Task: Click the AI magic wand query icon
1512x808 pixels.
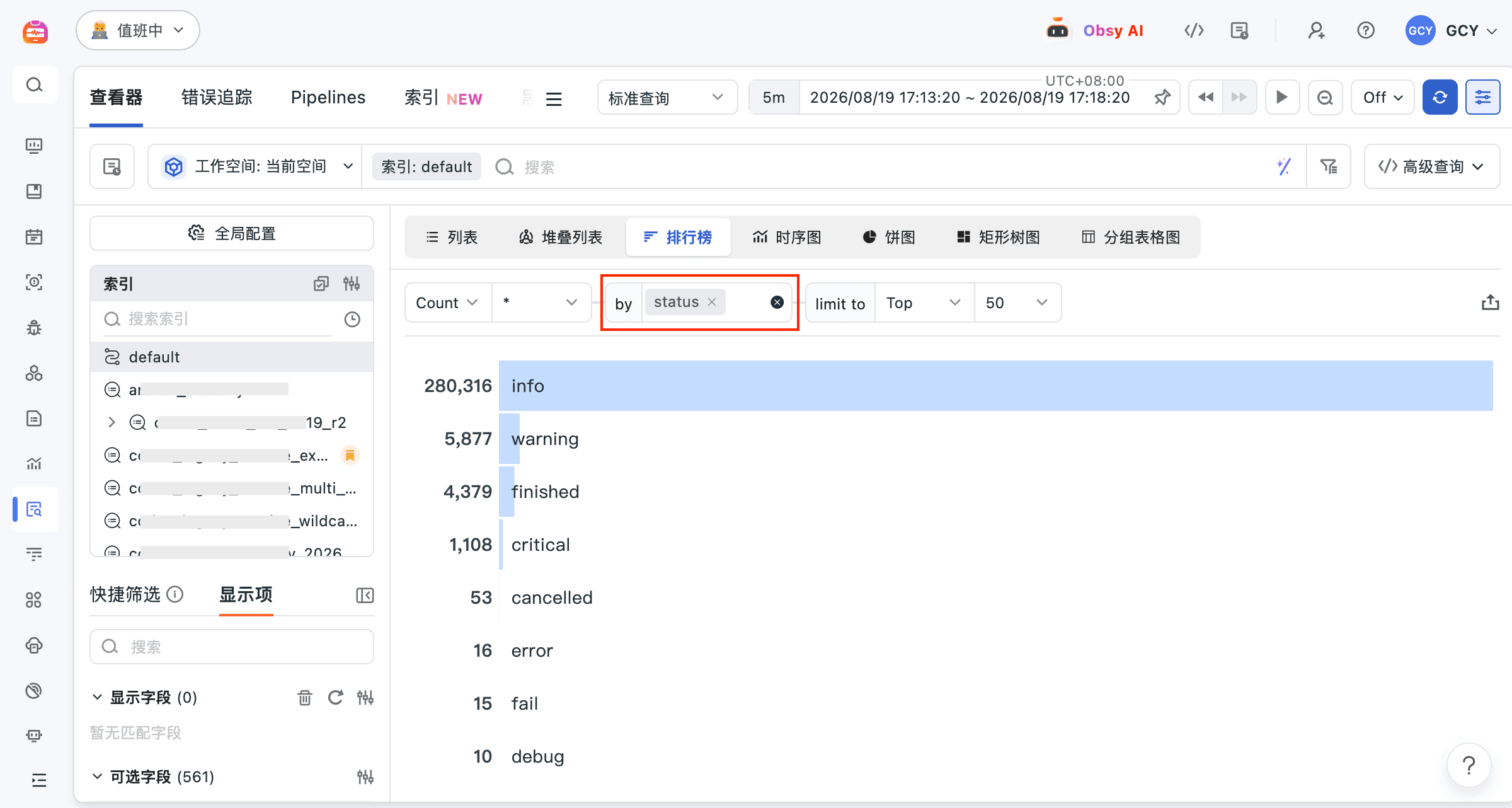Action: point(1284,166)
